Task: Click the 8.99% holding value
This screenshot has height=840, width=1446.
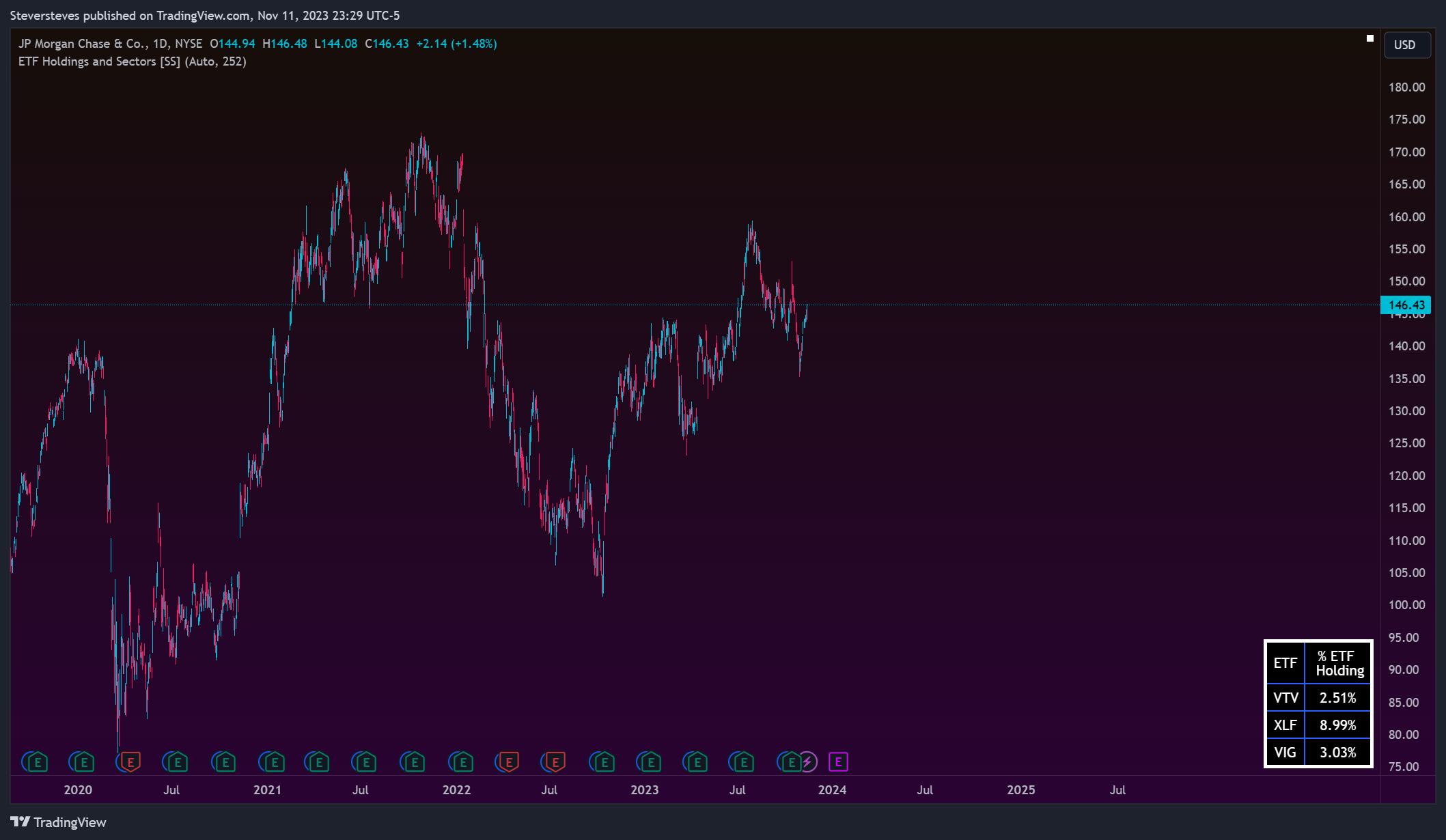Action: click(1337, 725)
